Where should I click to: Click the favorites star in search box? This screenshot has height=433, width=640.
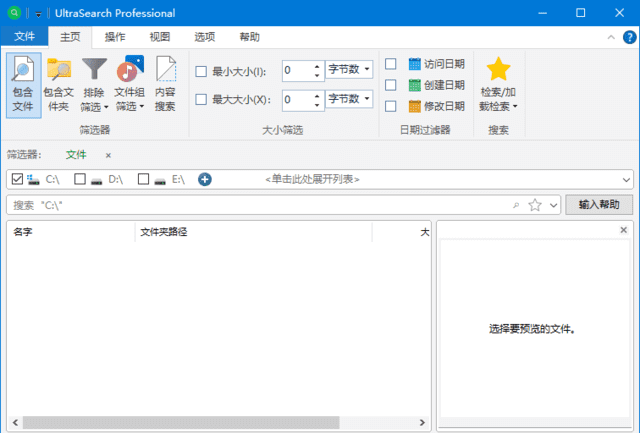[535, 205]
